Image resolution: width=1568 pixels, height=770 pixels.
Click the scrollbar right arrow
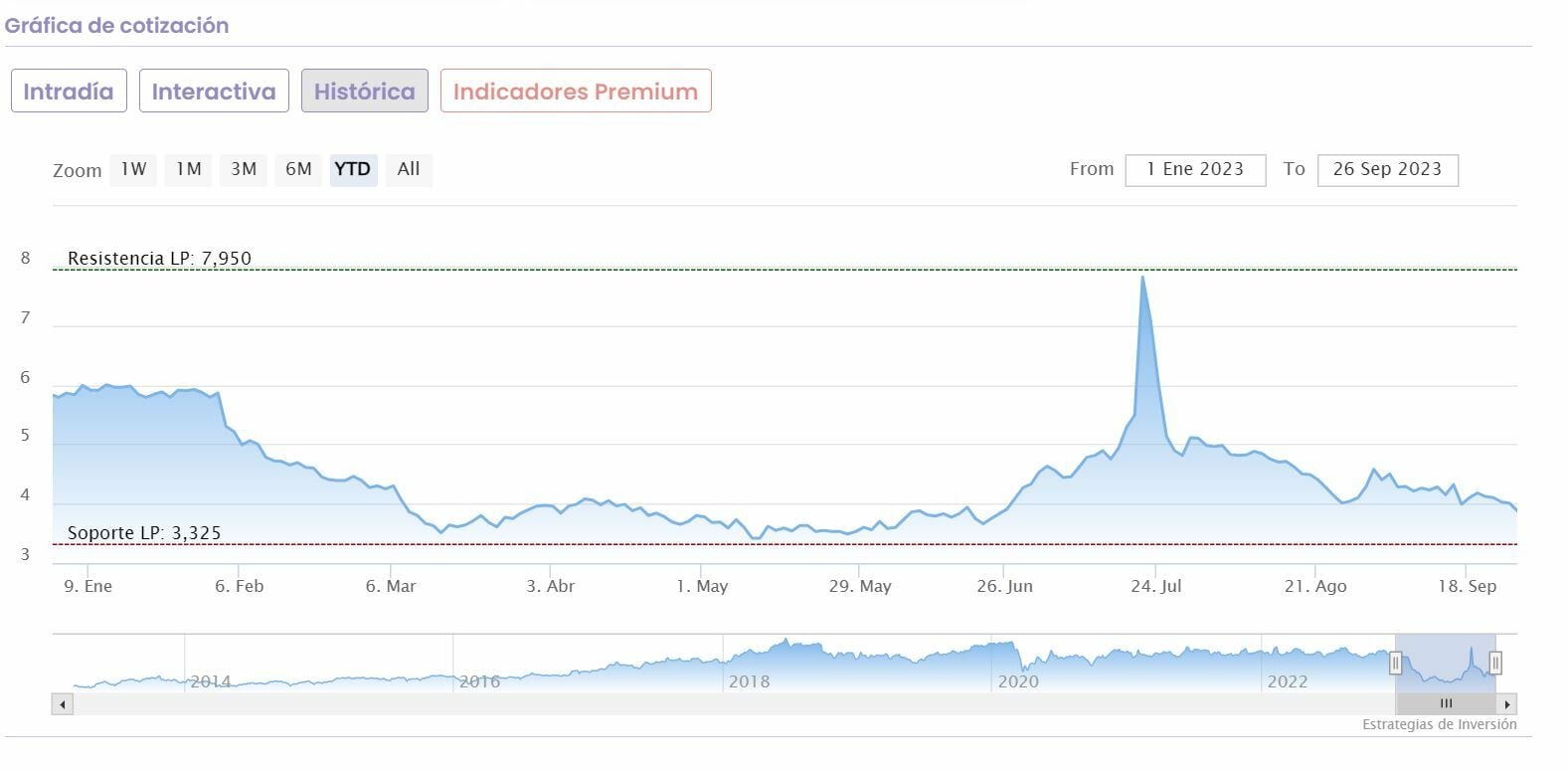[x=1507, y=704]
